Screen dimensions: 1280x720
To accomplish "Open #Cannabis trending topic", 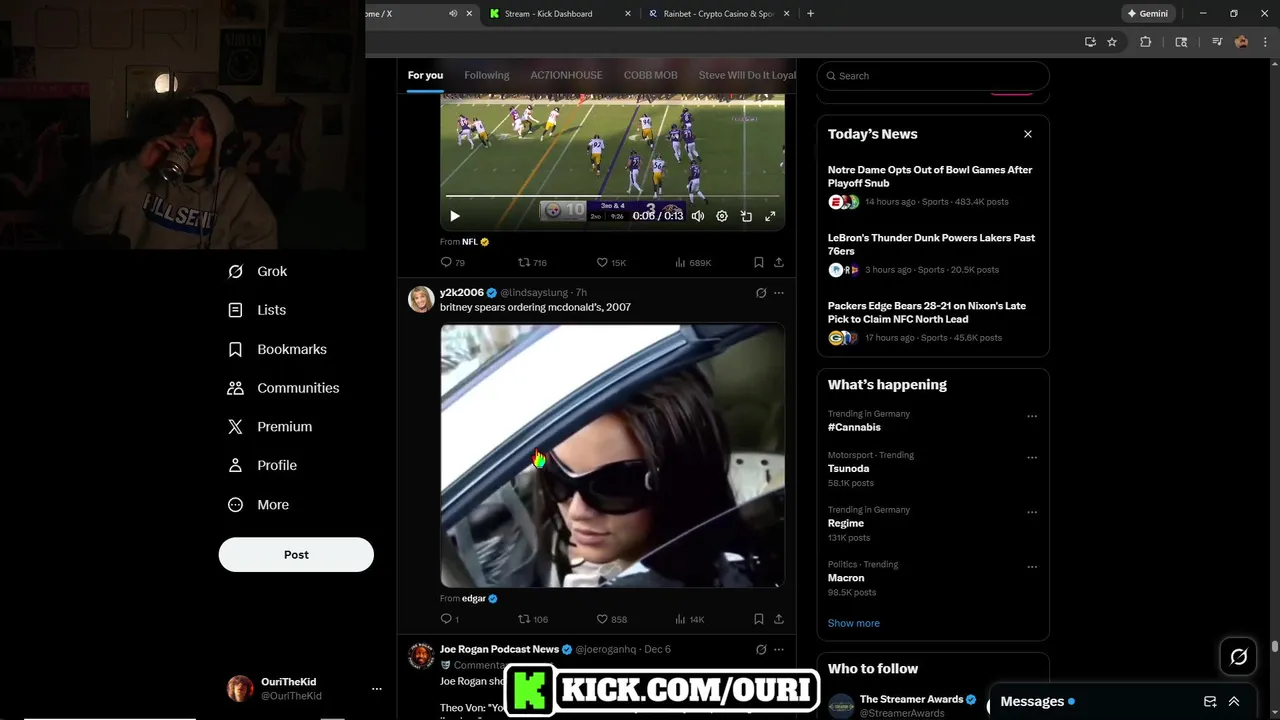I will (854, 427).
